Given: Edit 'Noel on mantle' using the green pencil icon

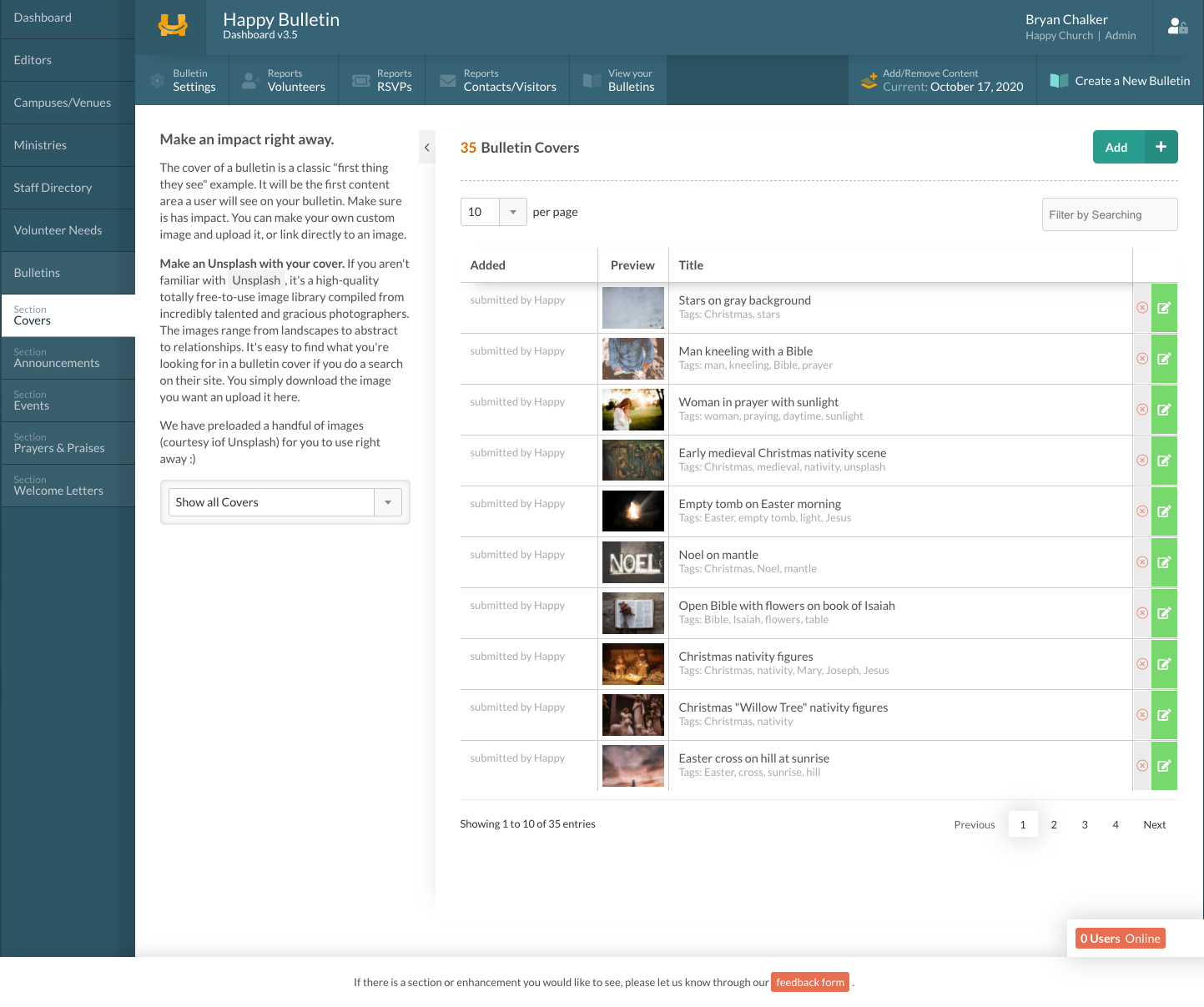Looking at the screenshot, I should pyautogui.click(x=1164, y=561).
